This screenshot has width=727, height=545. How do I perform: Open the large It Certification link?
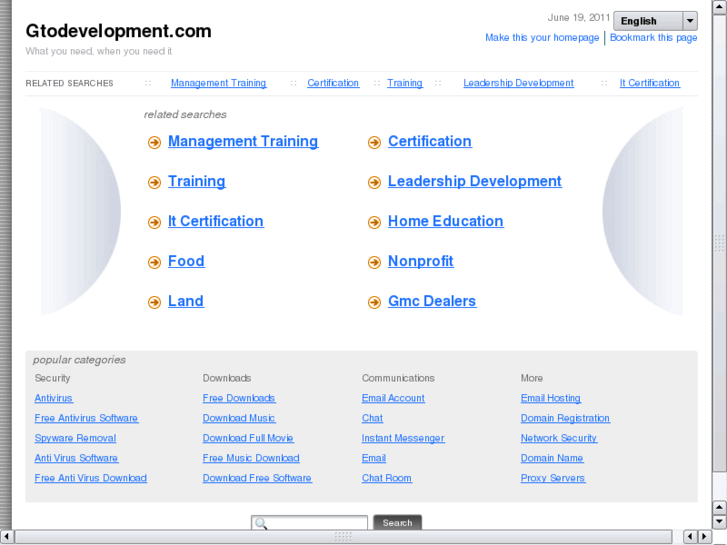(x=216, y=221)
